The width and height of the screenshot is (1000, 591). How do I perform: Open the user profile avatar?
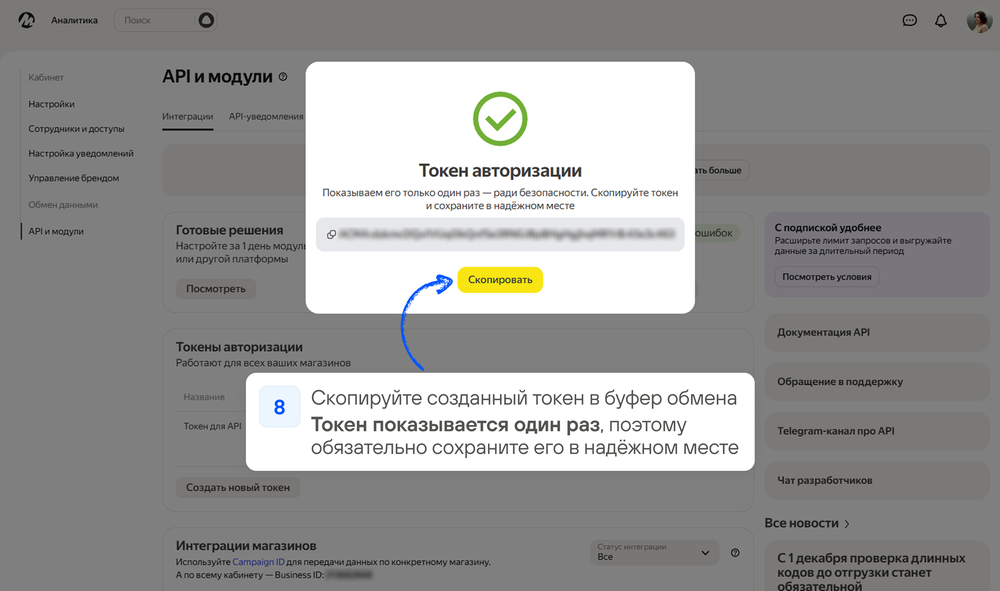tap(979, 20)
